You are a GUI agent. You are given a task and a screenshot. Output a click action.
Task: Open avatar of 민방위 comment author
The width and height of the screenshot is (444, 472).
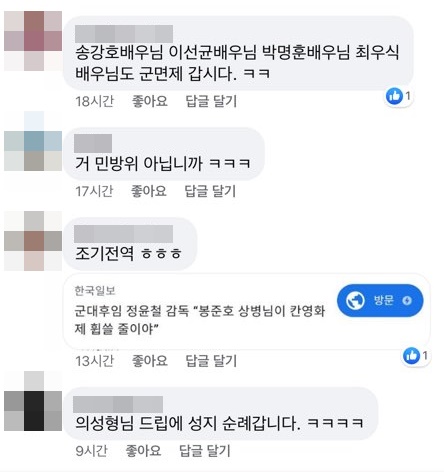click(33, 141)
